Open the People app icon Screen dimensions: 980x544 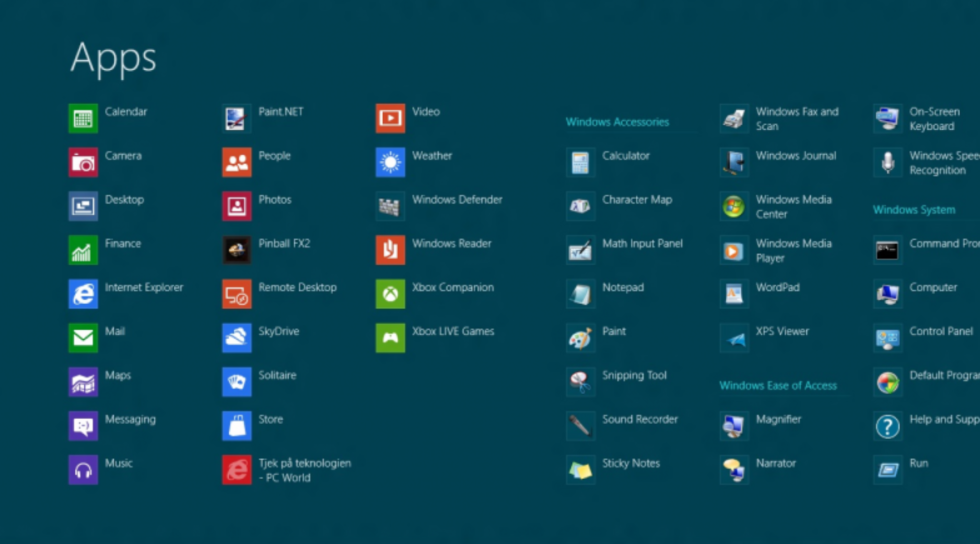pyautogui.click(x=237, y=163)
